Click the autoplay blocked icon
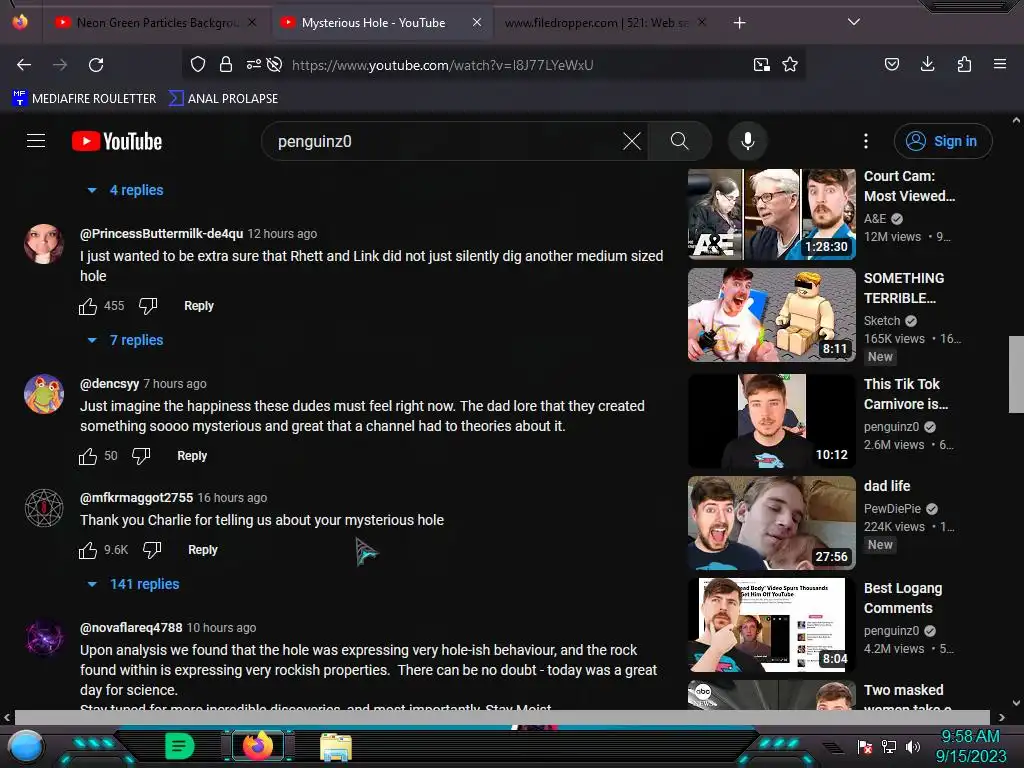The width and height of the screenshot is (1024, 768). [x=275, y=65]
